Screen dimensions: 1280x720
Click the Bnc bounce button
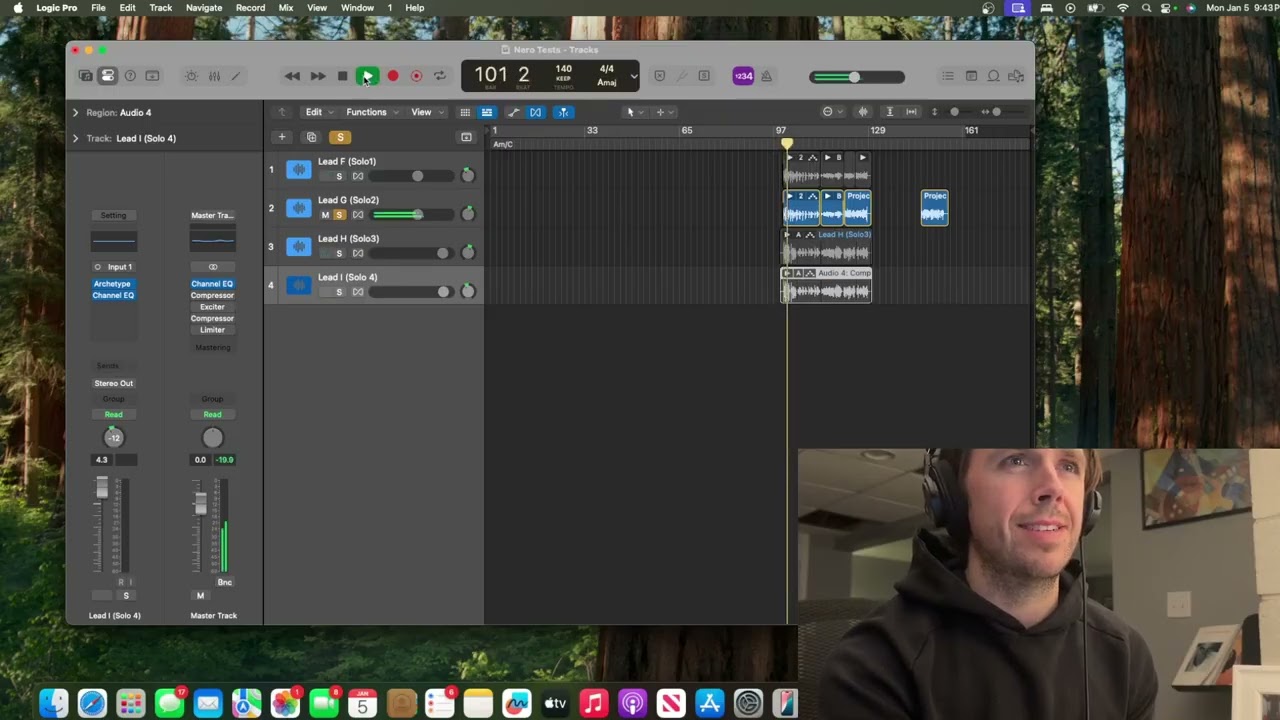point(225,582)
